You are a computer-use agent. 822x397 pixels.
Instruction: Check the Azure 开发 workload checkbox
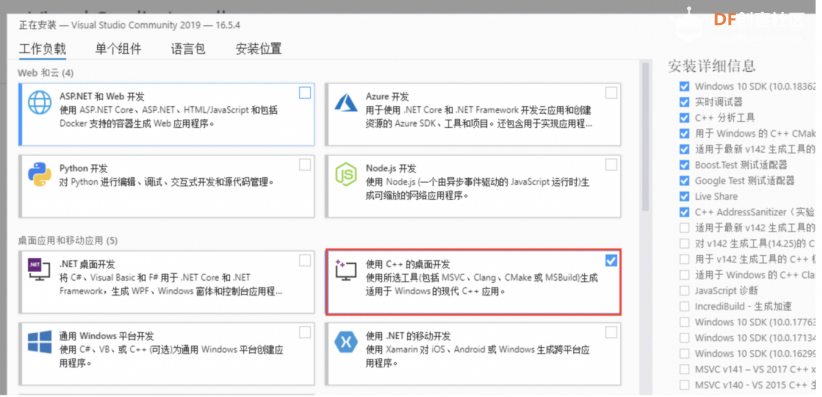click(611, 93)
